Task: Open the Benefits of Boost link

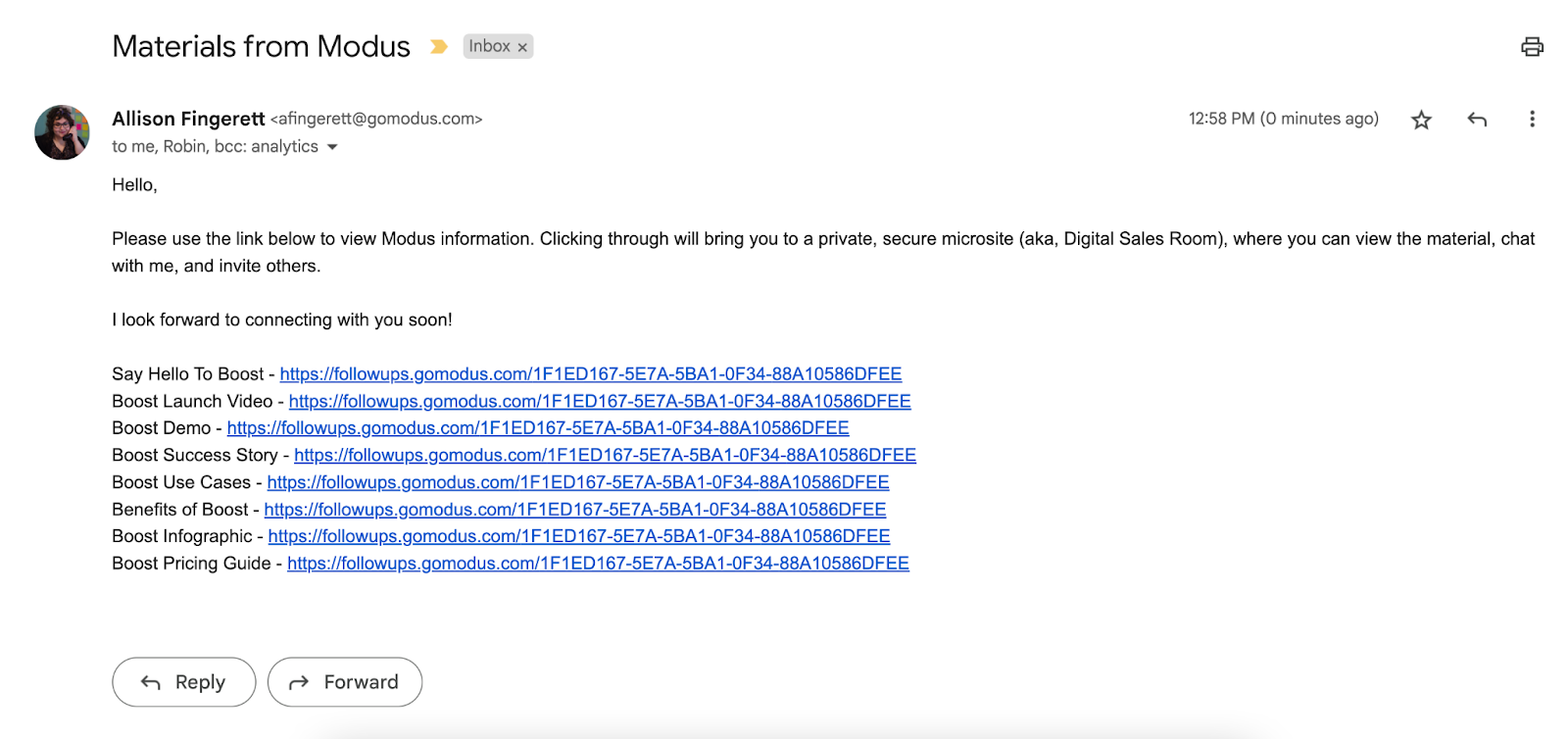Action: coord(574,510)
